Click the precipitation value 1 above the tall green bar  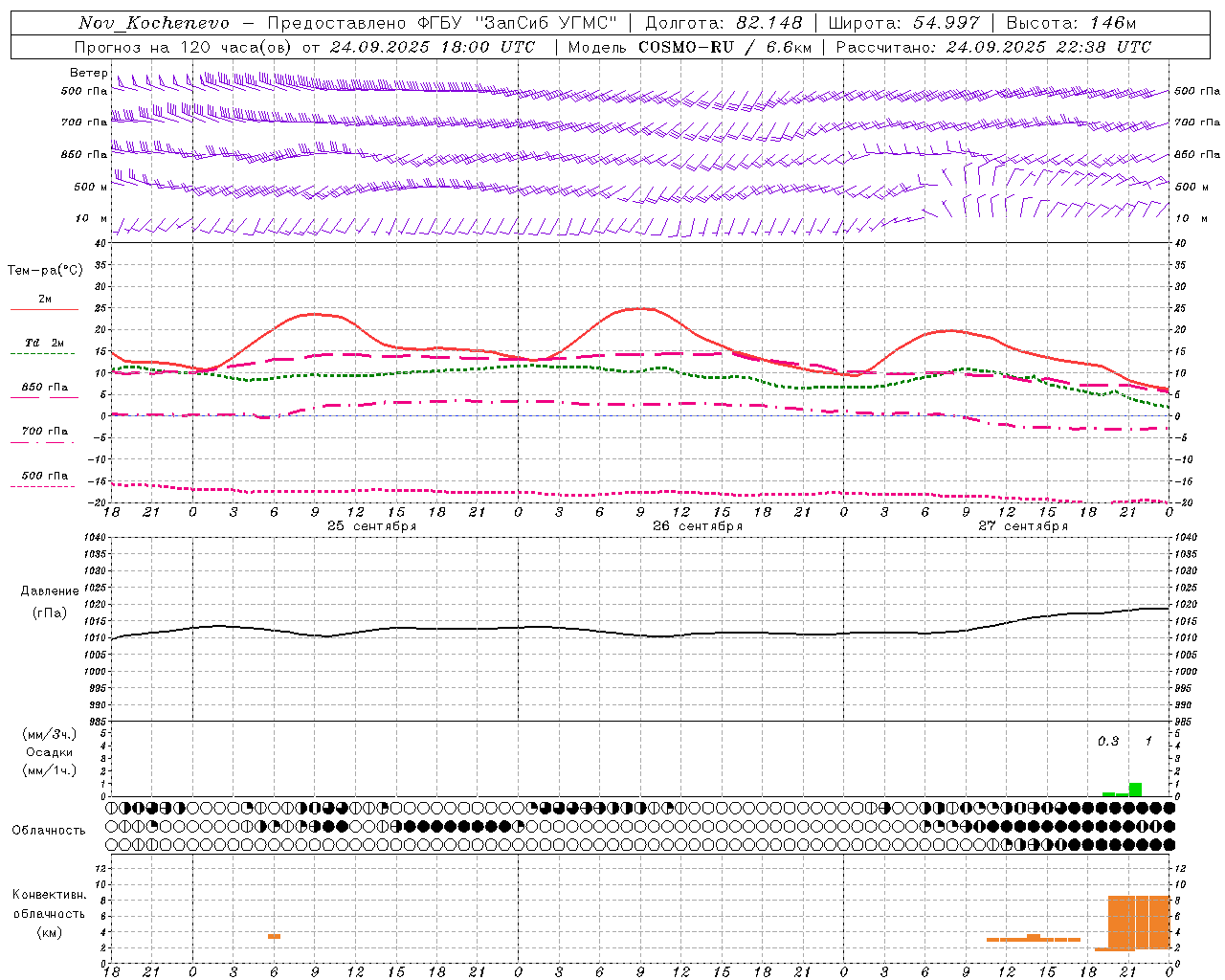tap(1148, 742)
